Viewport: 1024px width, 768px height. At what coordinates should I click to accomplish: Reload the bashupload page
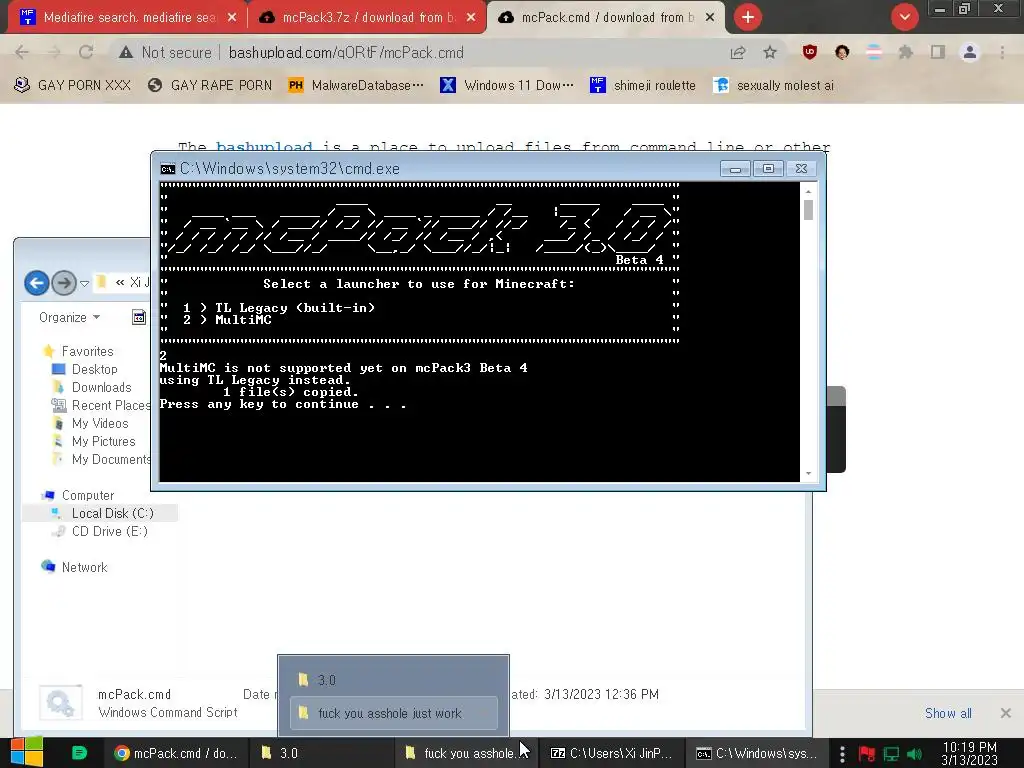tap(86, 52)
